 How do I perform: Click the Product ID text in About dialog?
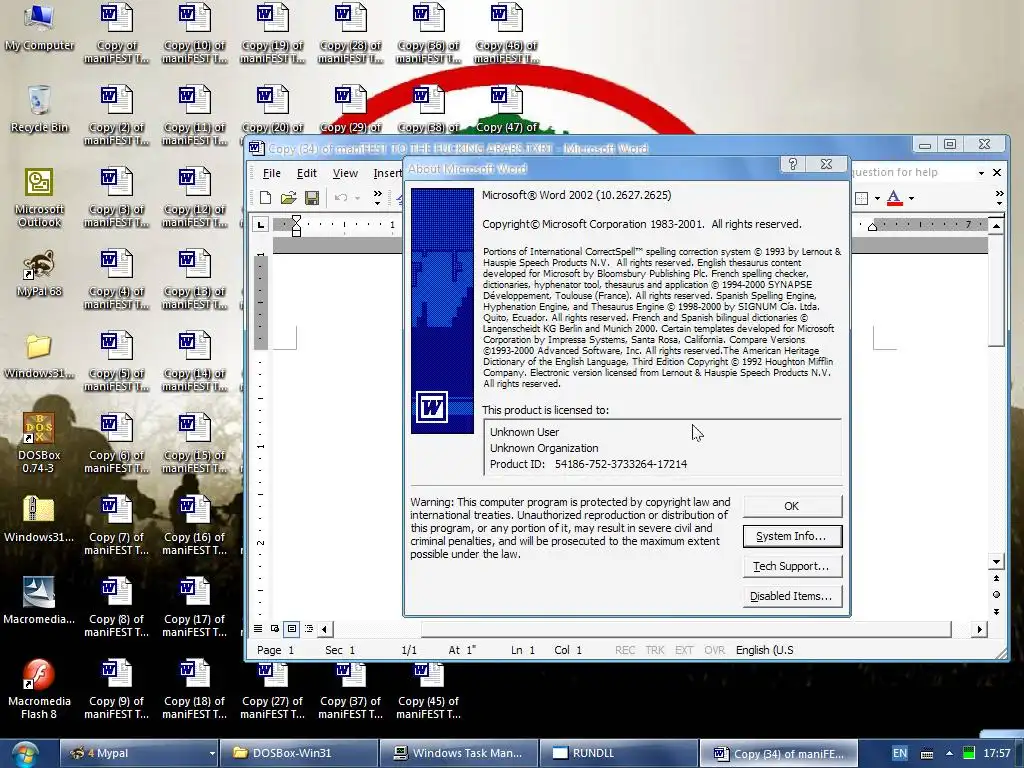[x=588, y=464]
